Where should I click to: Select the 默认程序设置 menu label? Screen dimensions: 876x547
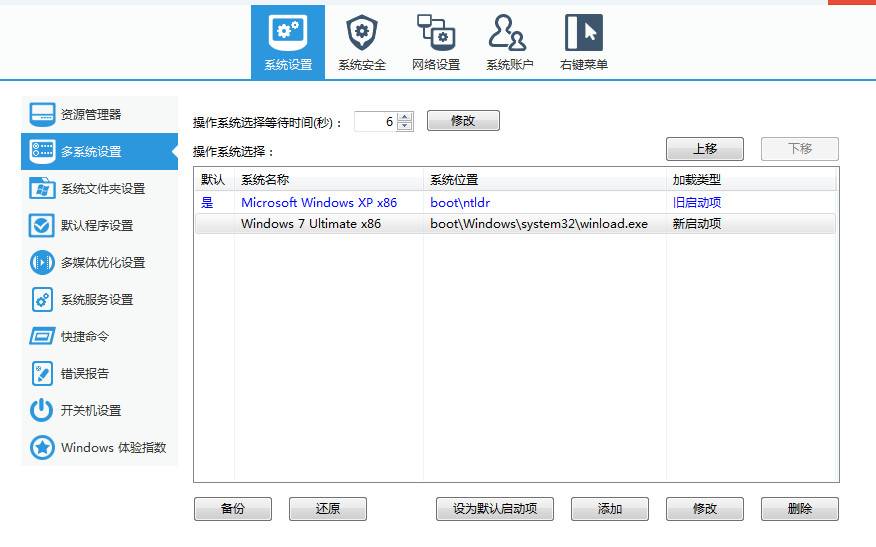[x=97, y=226]
